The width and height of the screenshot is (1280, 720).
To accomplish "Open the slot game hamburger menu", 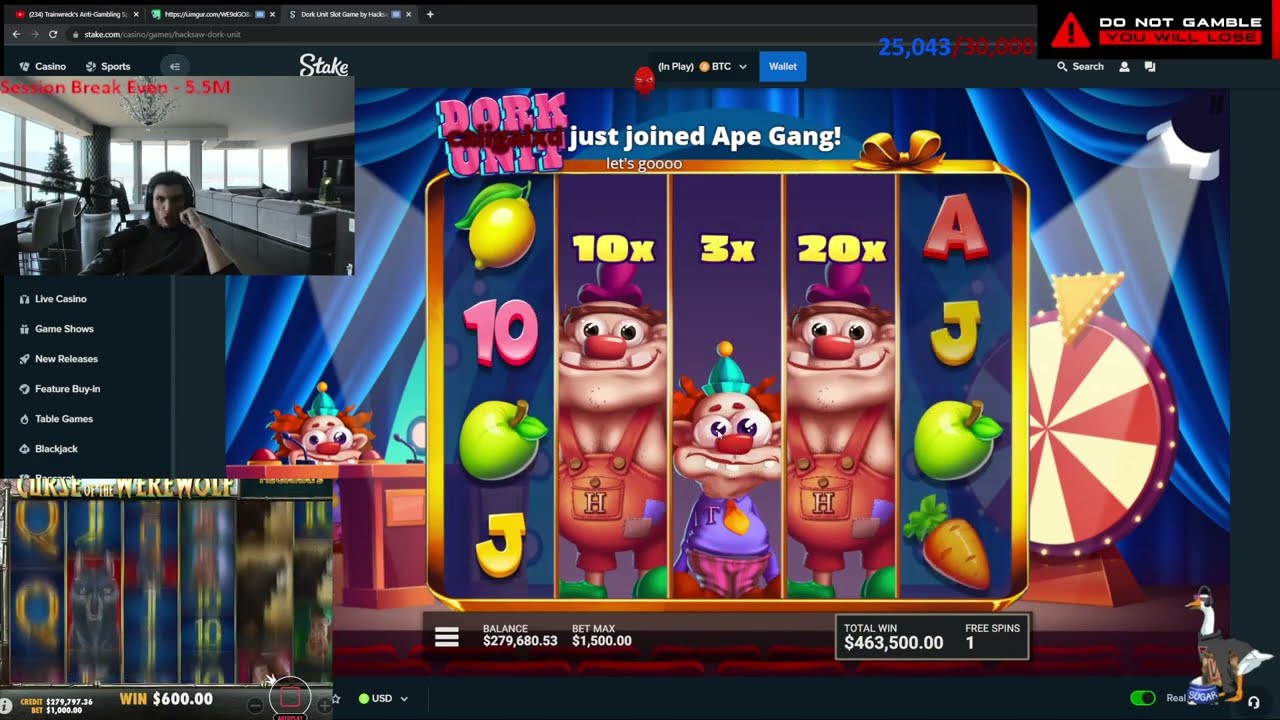I will (446, 638).
